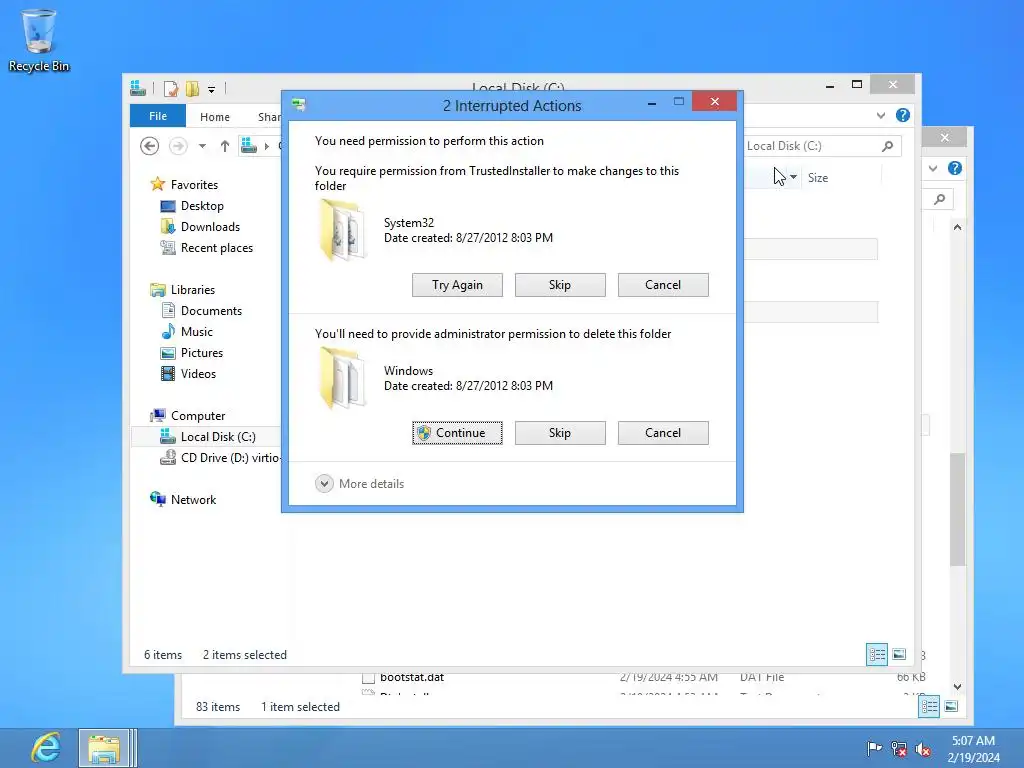
Task: Open Action Center flag tray icon
Action: point(874,749)
